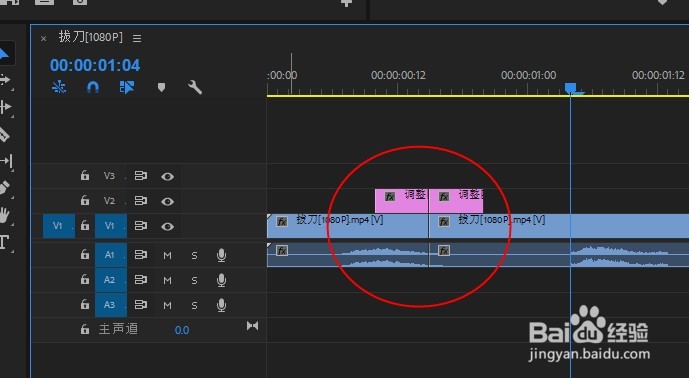Toggle lock on track V2

pyautogui.click(x=85, y=201)
